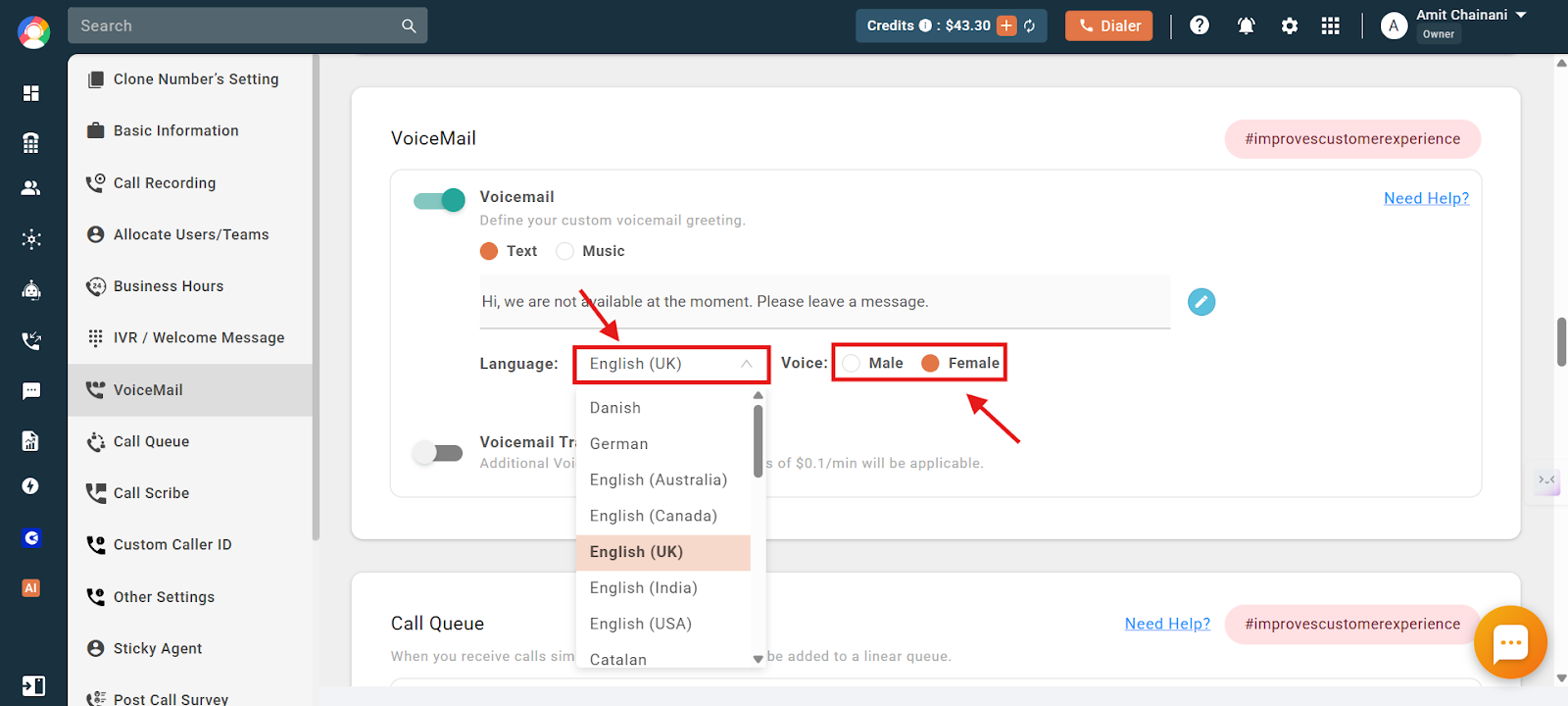Image resolution: width=1568 pixels, height=706 pixels.
Task: Open the integrations hub icon in left rail
Action: coord(31,239)
